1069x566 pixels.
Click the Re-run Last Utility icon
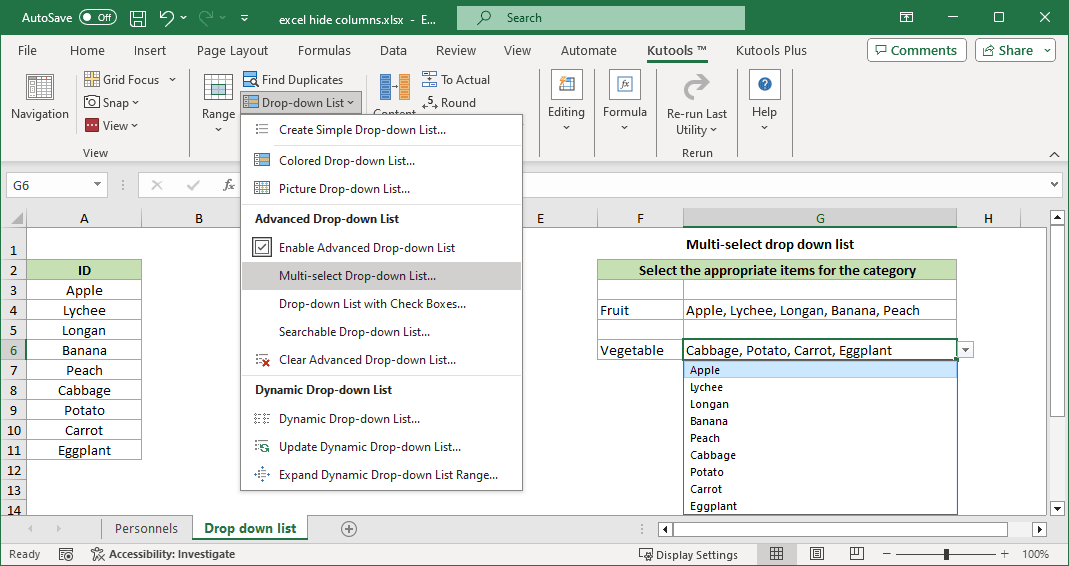click(x=696, y=86)
